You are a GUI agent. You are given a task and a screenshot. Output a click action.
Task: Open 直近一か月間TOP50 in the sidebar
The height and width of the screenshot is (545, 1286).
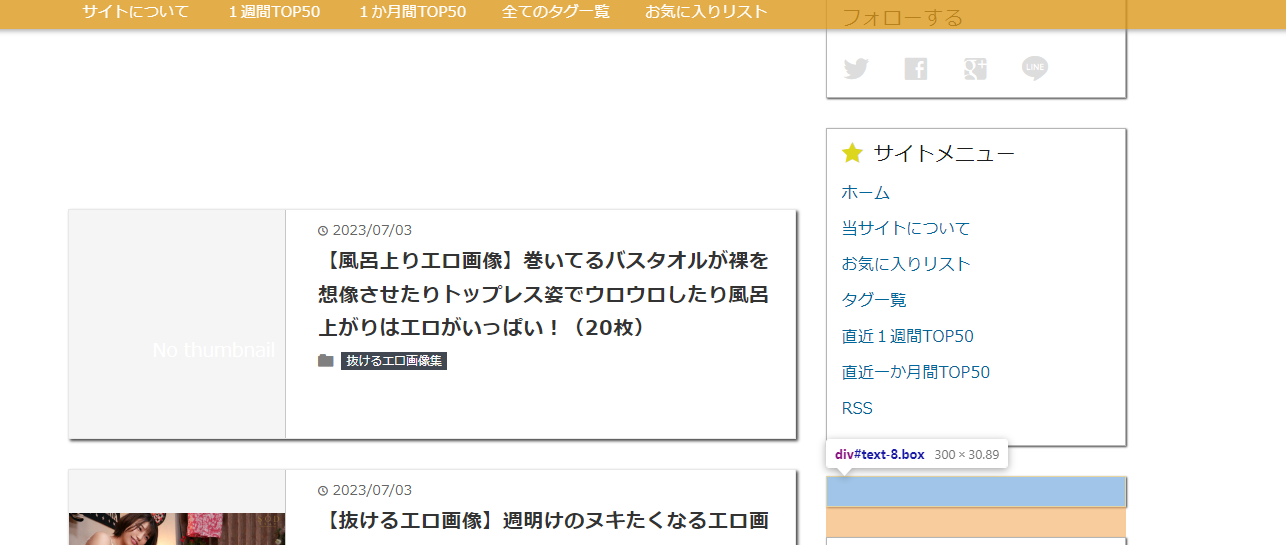pos(915,372)
